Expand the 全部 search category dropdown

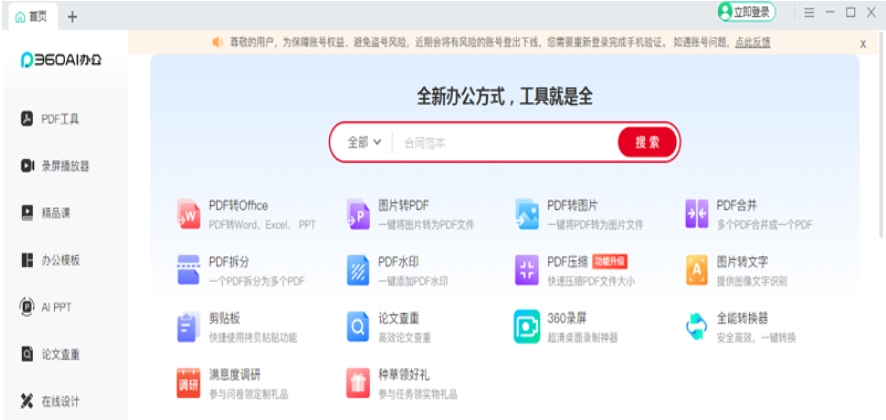point(364,142)
